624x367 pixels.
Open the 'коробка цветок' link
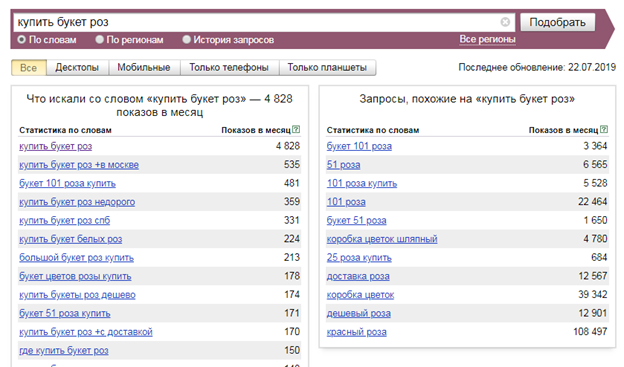pos(360,295)
